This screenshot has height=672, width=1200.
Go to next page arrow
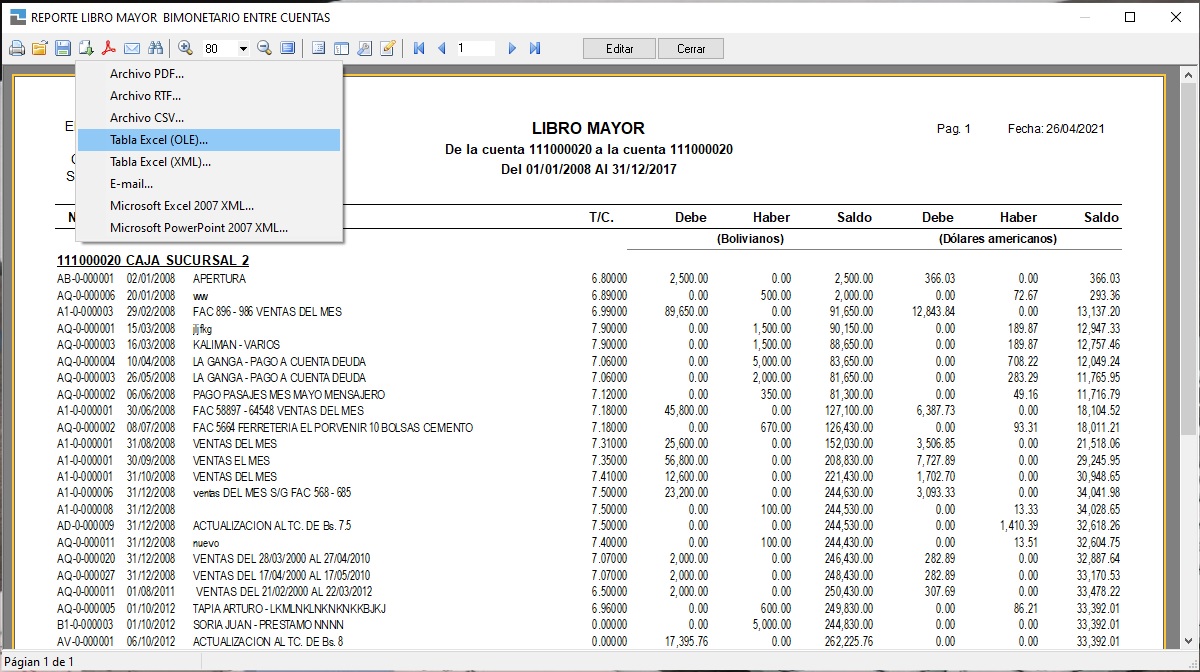(512, 48)
